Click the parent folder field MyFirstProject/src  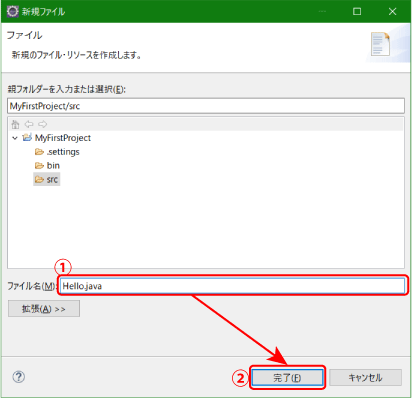tap(206, 106)
